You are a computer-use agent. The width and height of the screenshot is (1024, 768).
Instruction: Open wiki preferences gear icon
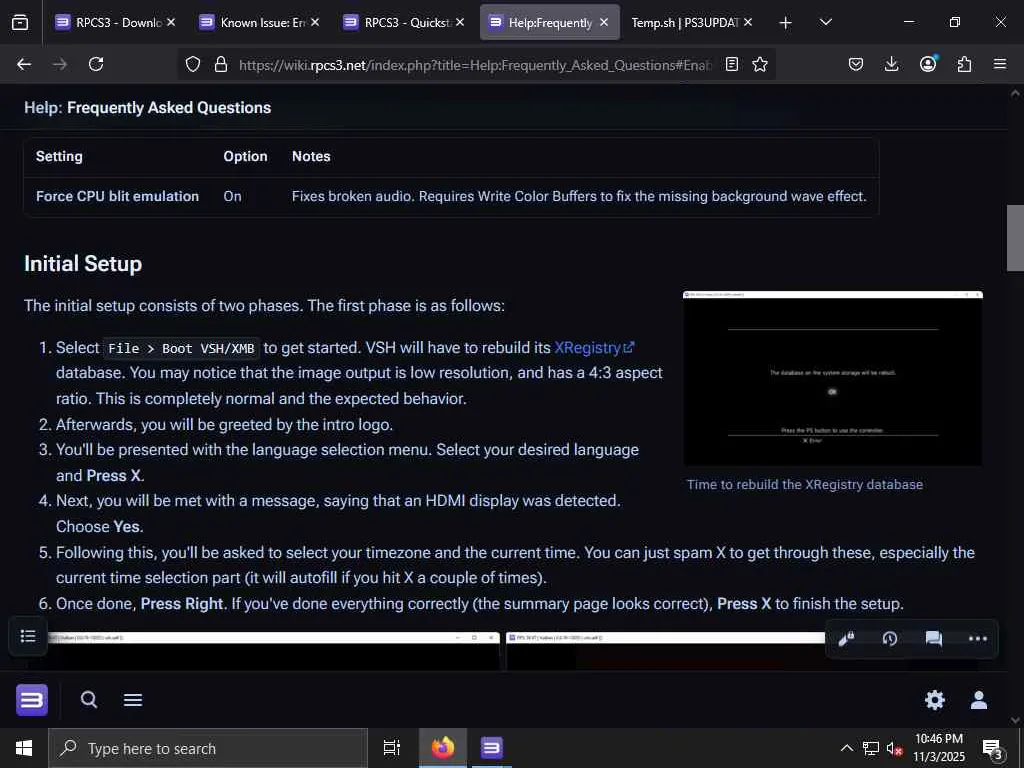pos(935,700)
